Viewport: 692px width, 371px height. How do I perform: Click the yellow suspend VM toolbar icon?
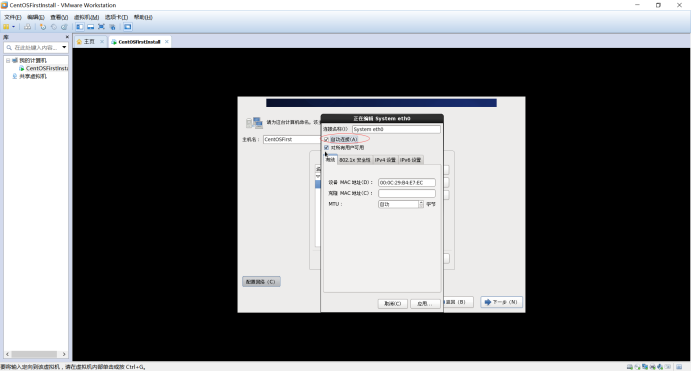(6, 27)
